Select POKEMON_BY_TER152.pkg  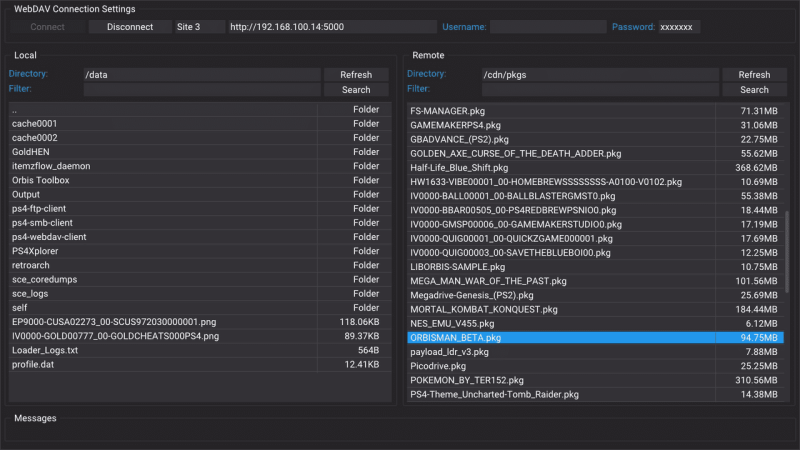pos(595,380)
